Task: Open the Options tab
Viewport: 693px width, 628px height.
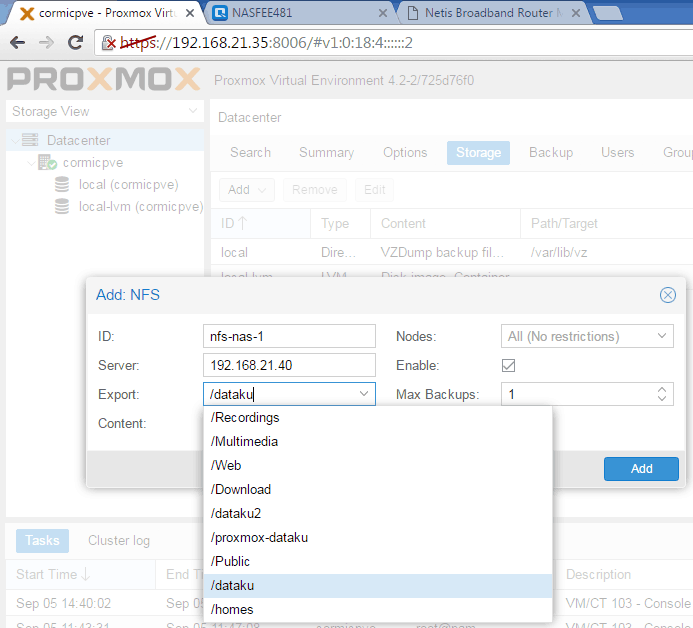Action: click(x=405, y=152)
